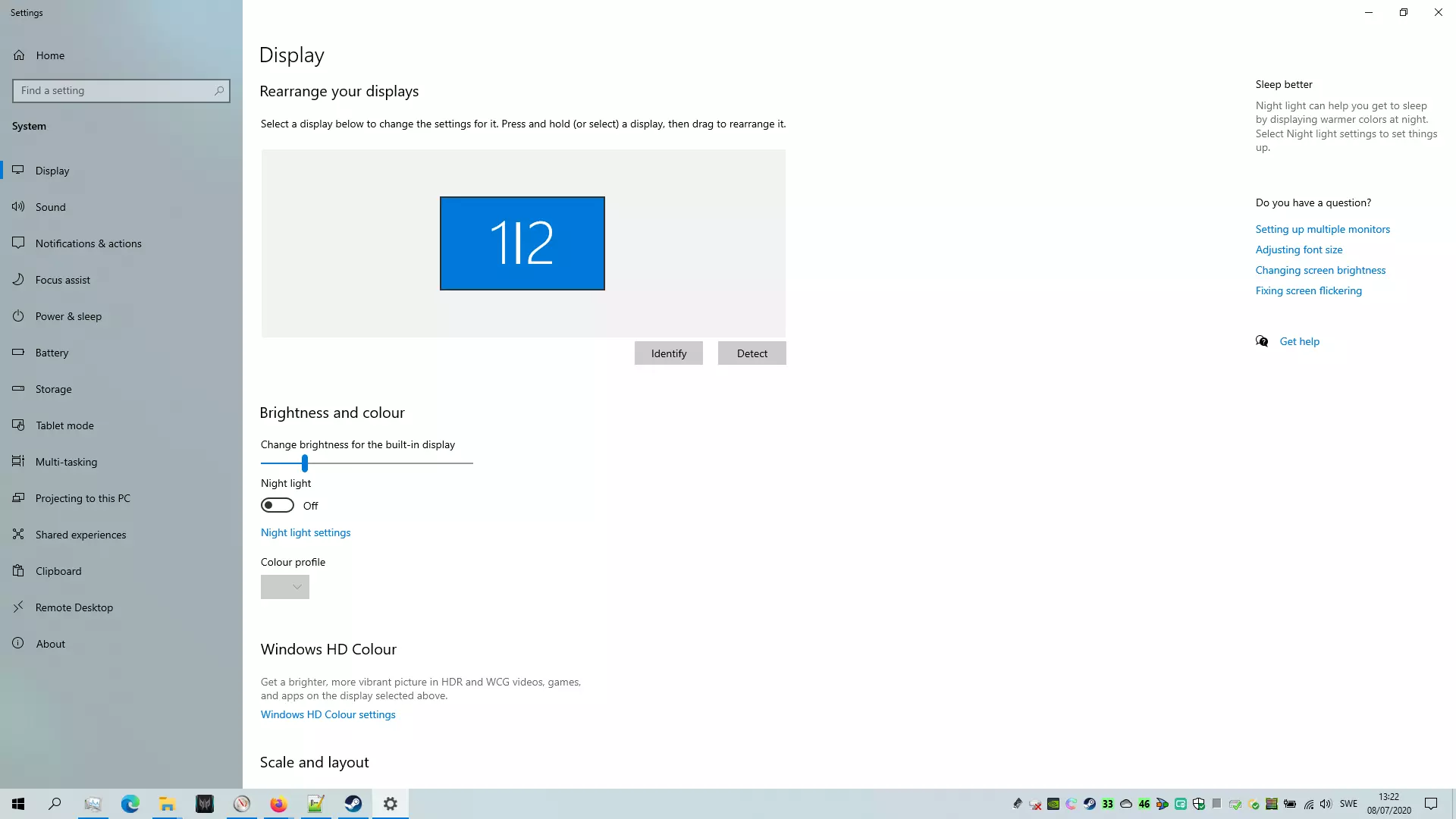Image resolution: width=1456 pixels, height=819 pixels.
Task: Toggle the Night light switch
Action: (x=278, y=505)
